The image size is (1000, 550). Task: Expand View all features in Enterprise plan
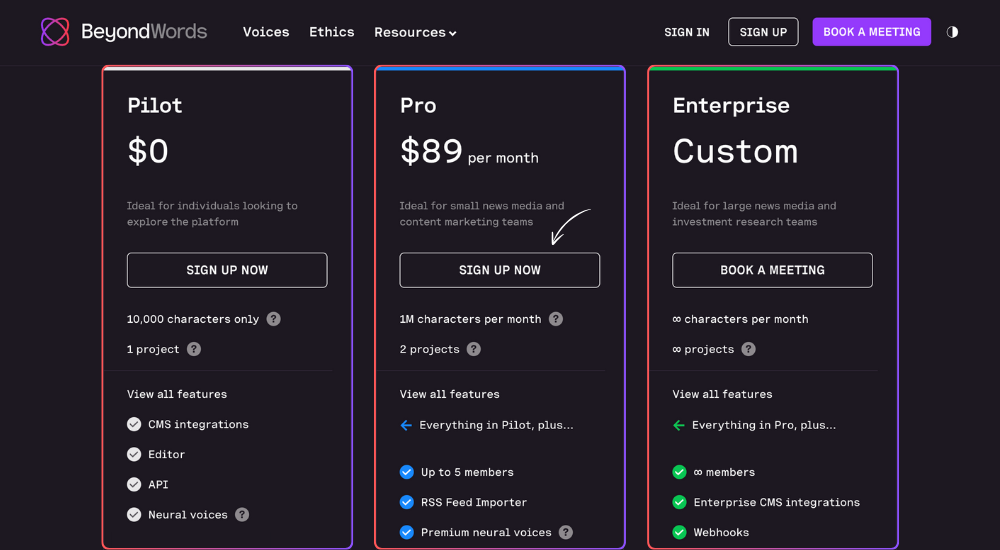tap(722, 394)
